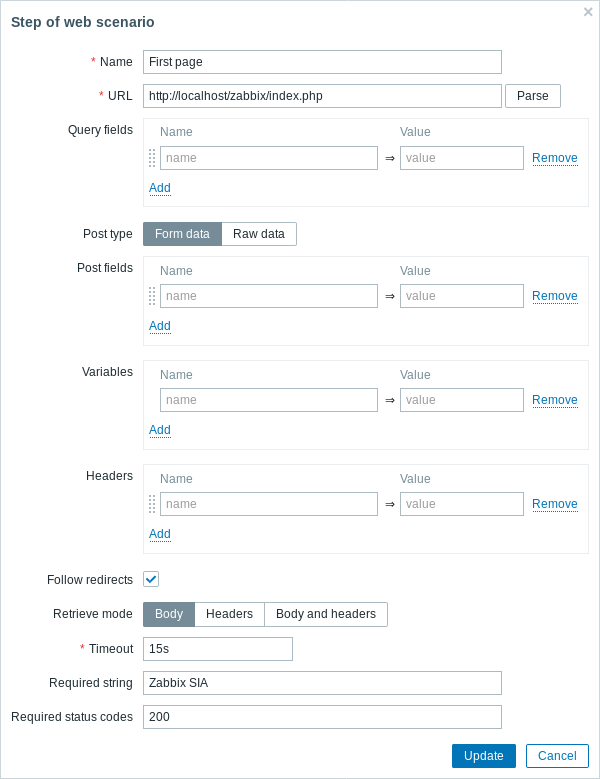Focus the Timeout field

218,649
